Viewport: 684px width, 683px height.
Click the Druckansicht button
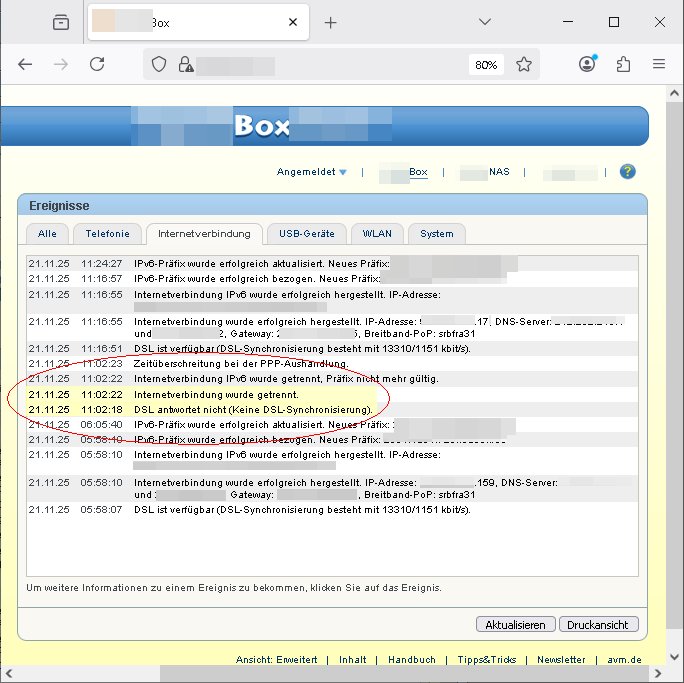click(x=597, y=624)
